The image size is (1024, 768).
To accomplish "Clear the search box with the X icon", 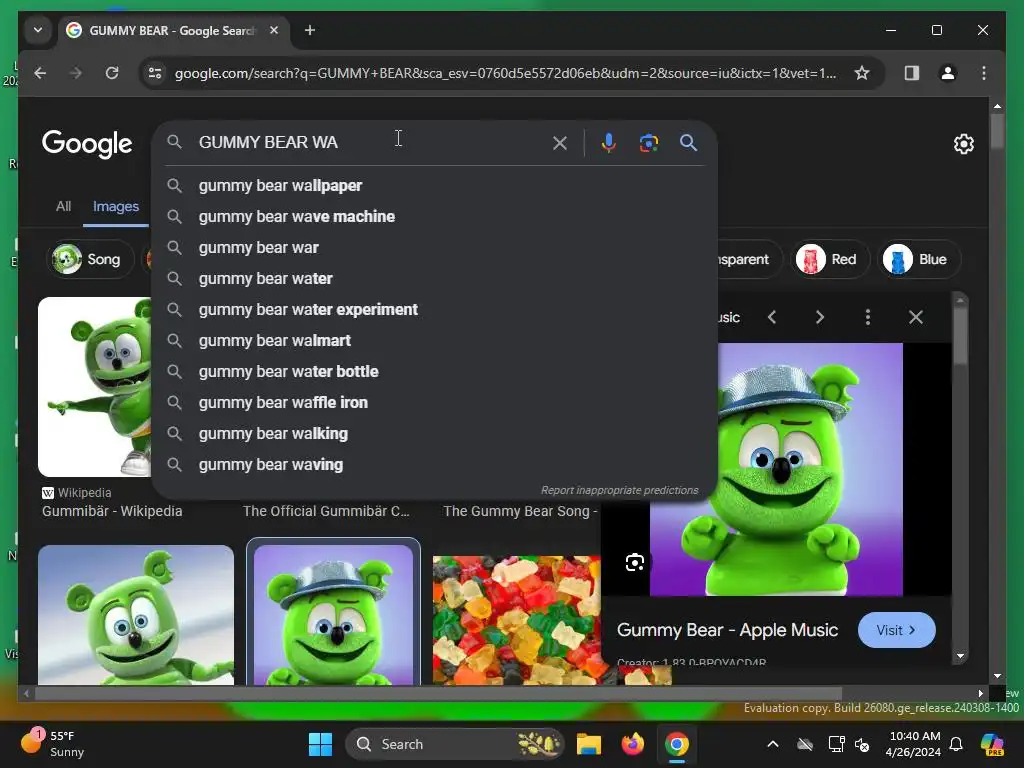I will click(560, 143).
